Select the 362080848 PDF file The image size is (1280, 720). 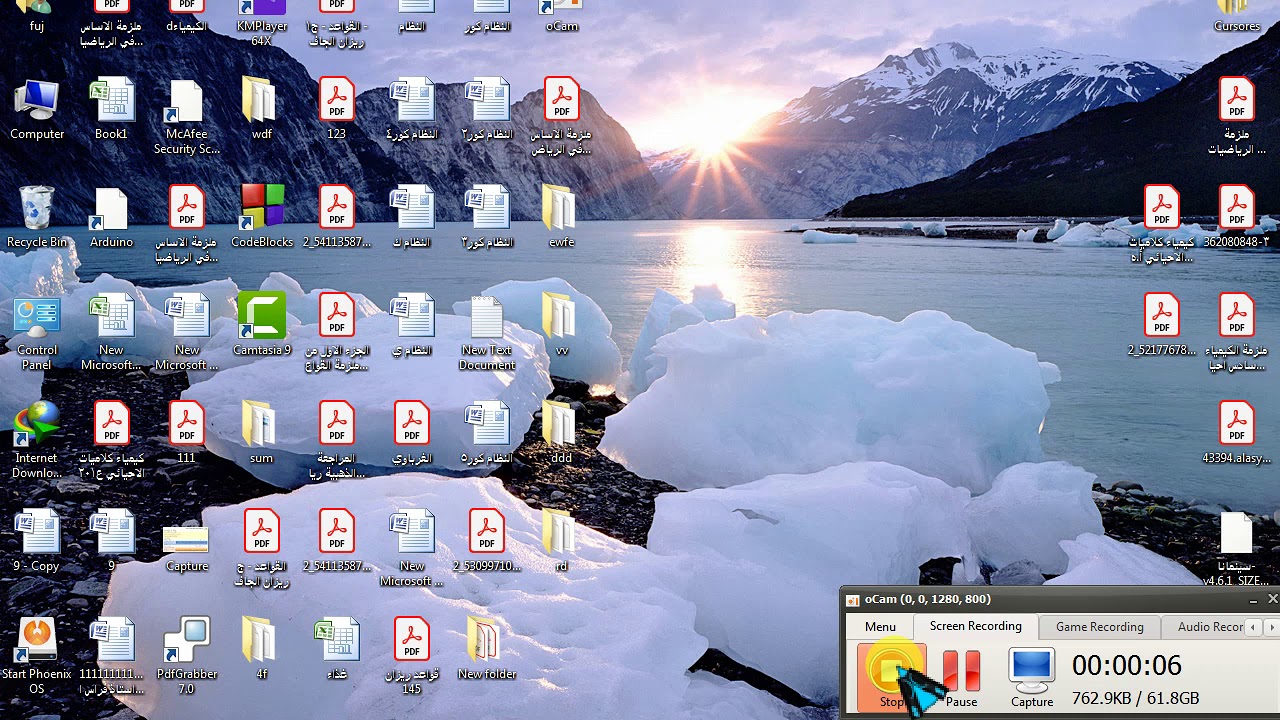[1236, 217]
